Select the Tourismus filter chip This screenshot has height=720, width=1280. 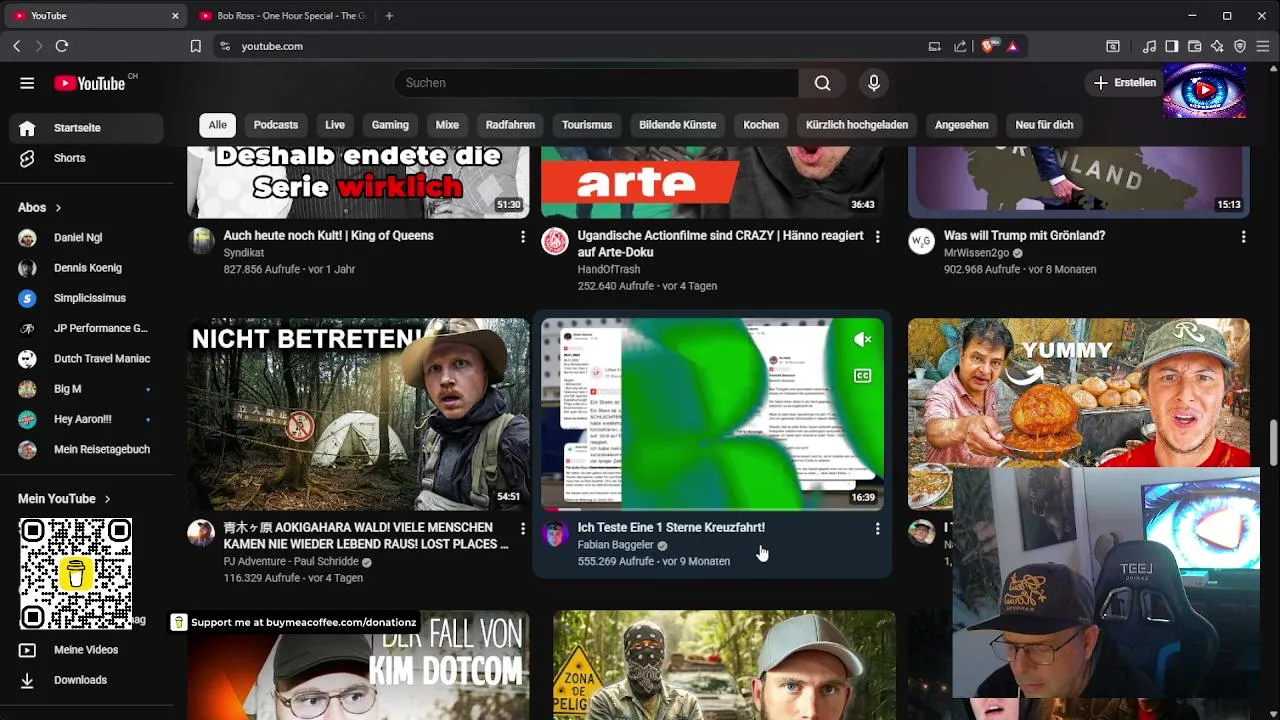(587, 125)
